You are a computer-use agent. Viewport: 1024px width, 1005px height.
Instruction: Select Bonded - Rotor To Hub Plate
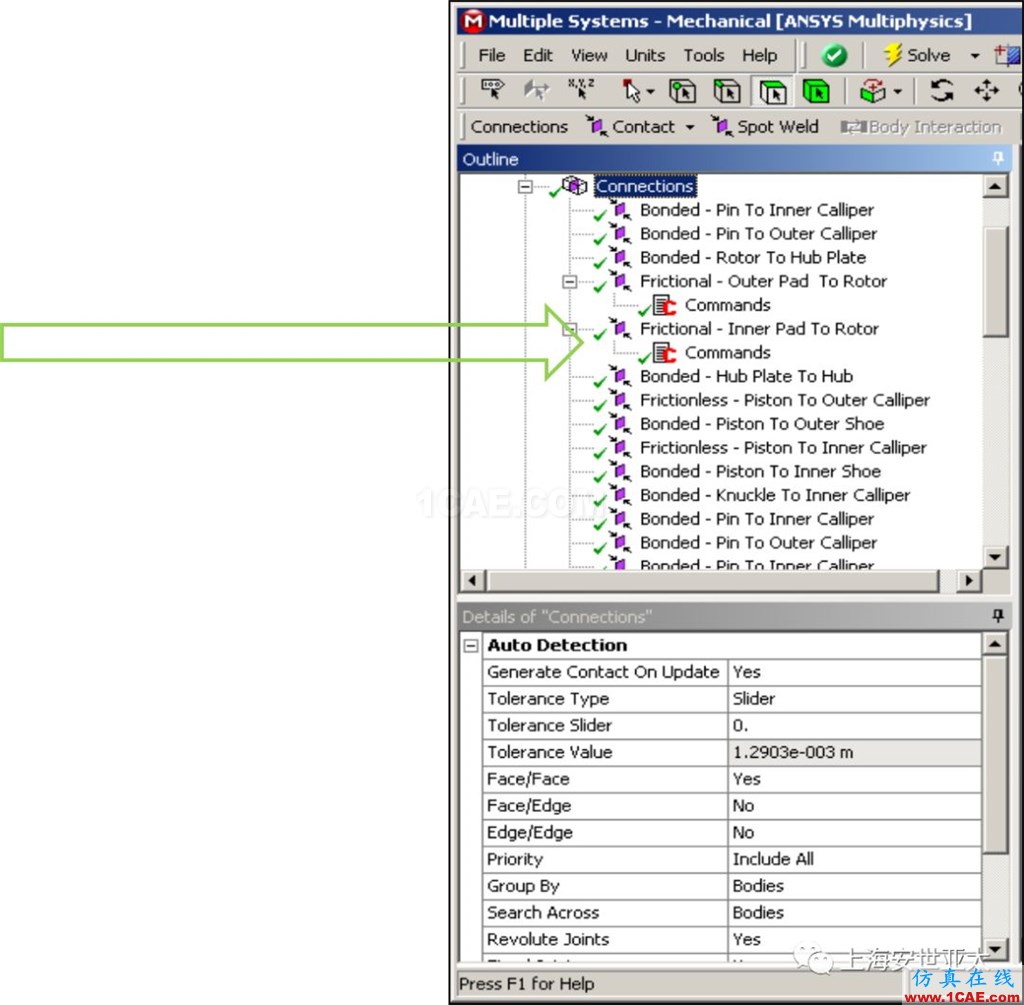point(753,257)
